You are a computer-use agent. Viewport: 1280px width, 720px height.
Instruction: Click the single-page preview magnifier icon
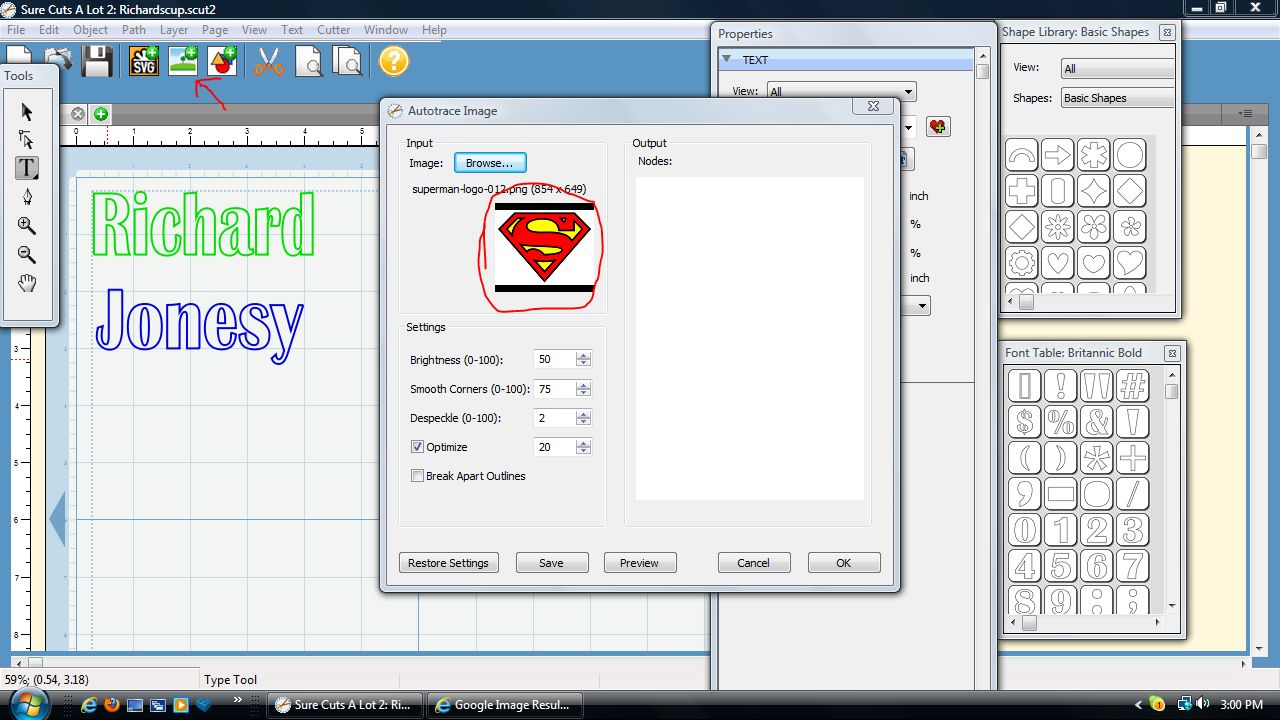(x=308, y=61)
